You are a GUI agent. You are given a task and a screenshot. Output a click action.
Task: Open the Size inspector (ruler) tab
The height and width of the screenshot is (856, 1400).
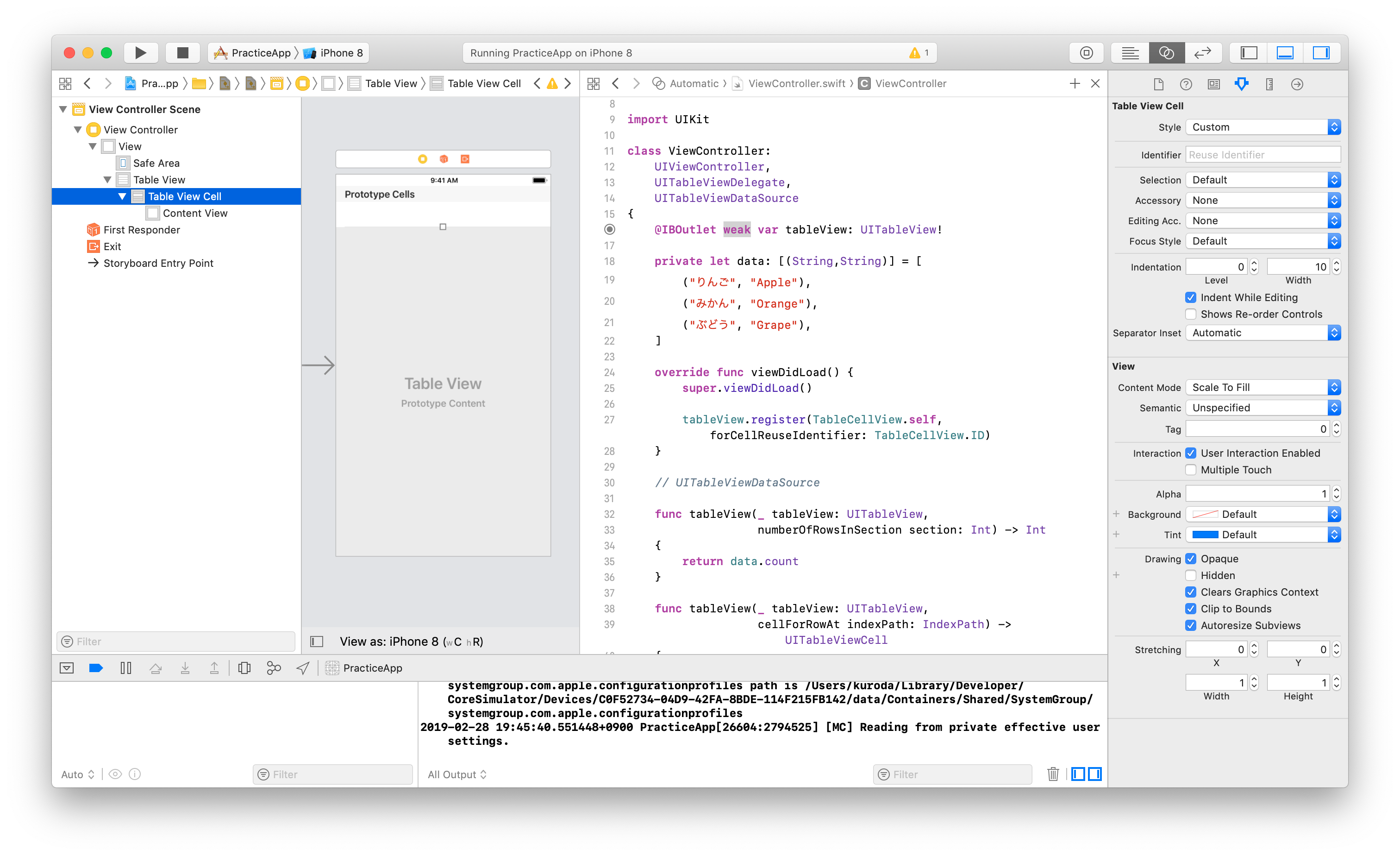tap(1269, 84)
